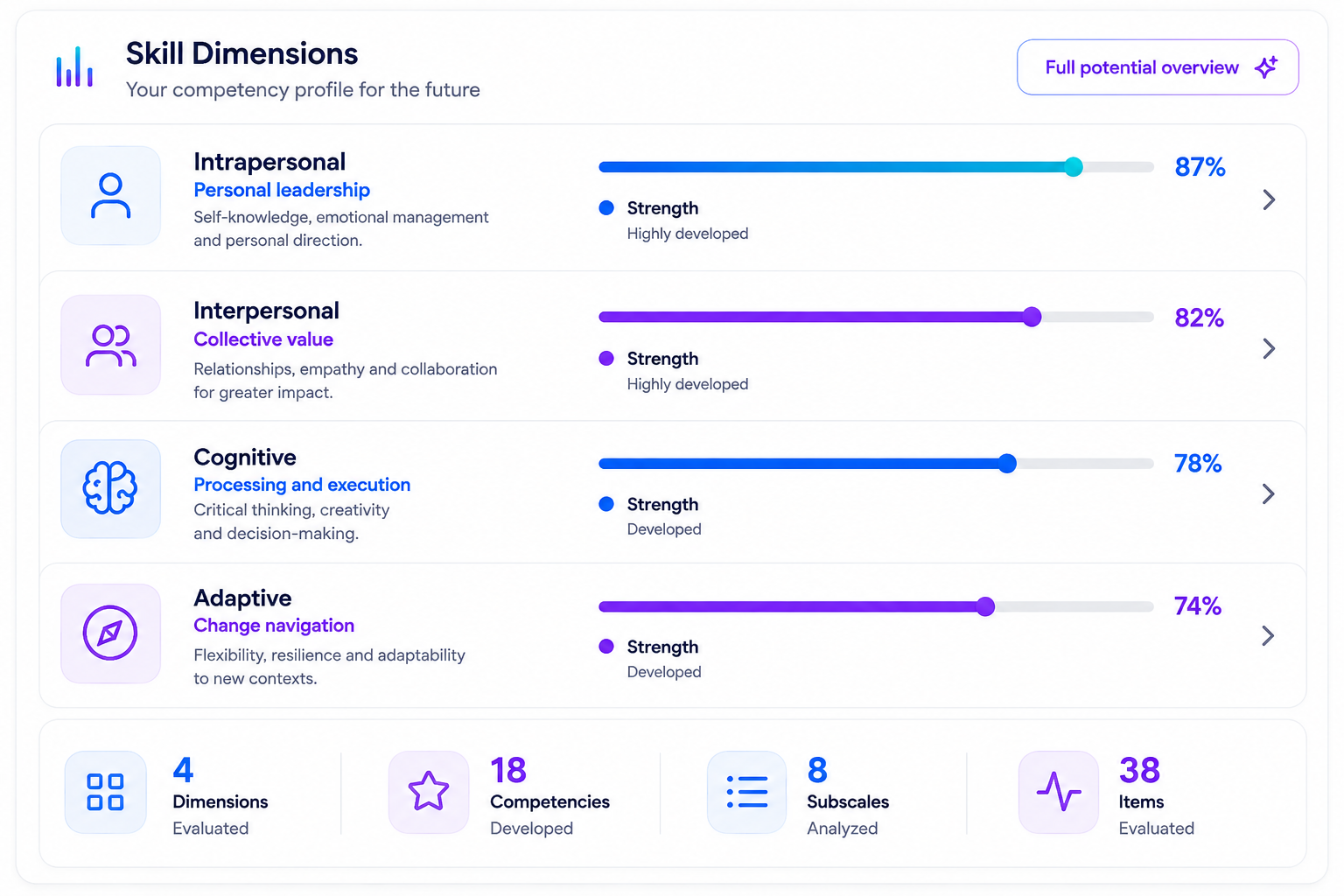Expand the Interpersonal row chevron

[1269, 348]
